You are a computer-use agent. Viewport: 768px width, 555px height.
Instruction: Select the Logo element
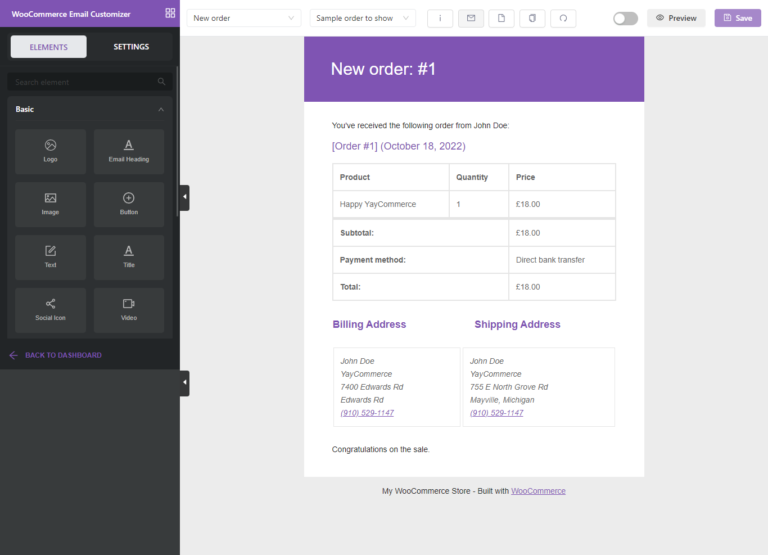coord(50,151)
